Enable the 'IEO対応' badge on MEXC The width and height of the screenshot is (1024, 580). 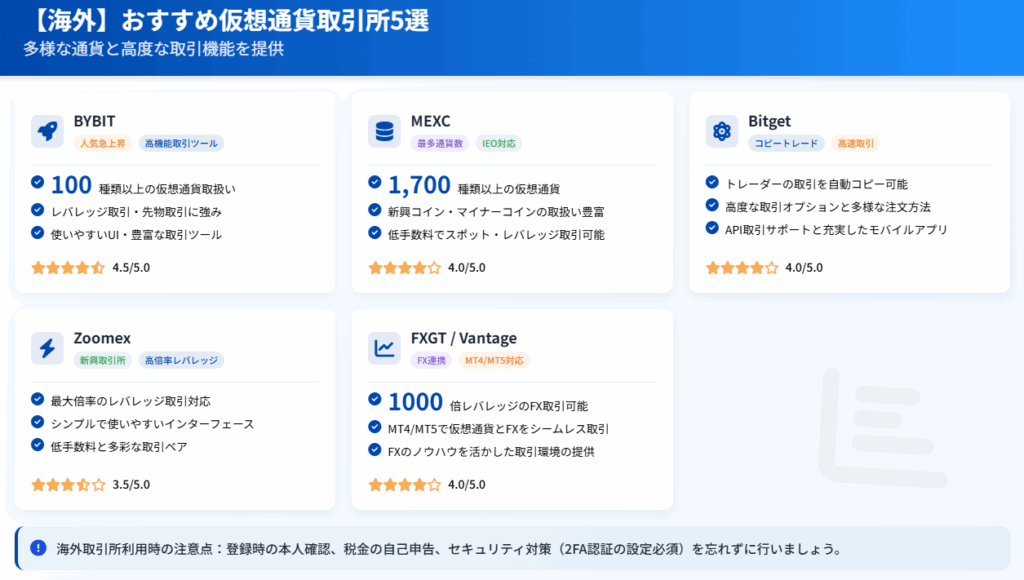pos(498,144)
